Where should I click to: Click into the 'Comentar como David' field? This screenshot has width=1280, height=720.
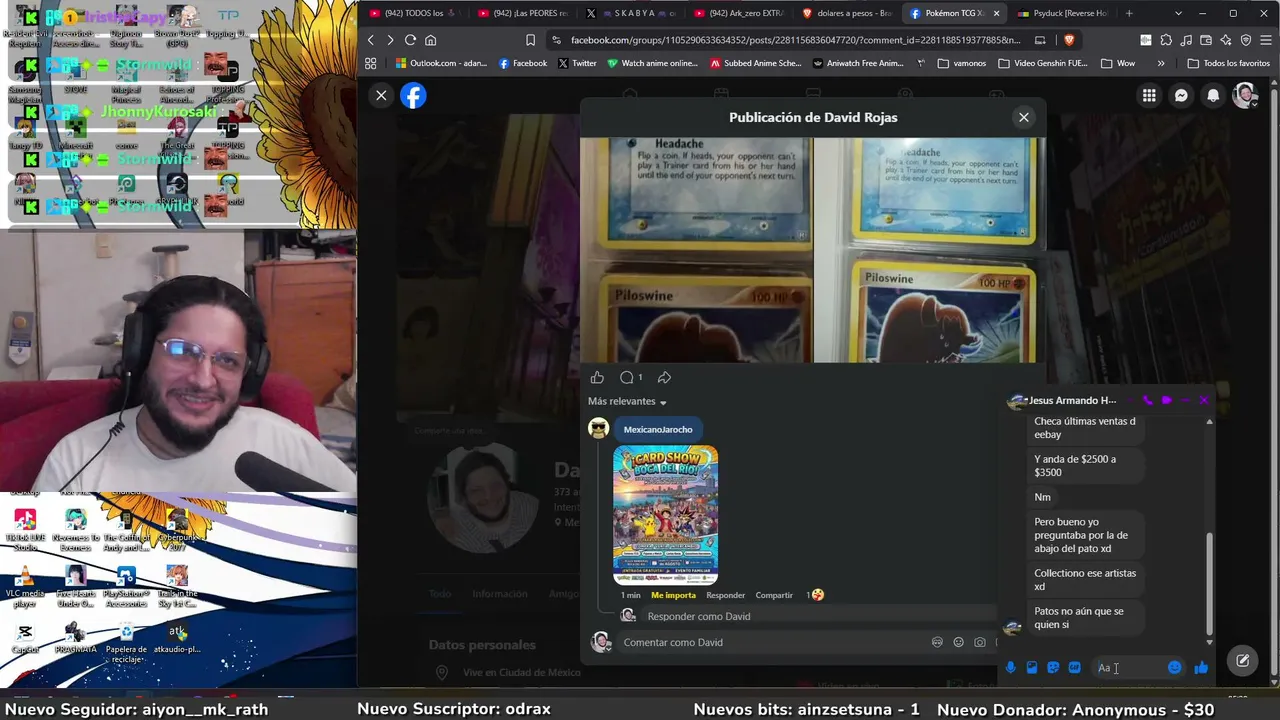pyautogui.click(x=770, y=642)
